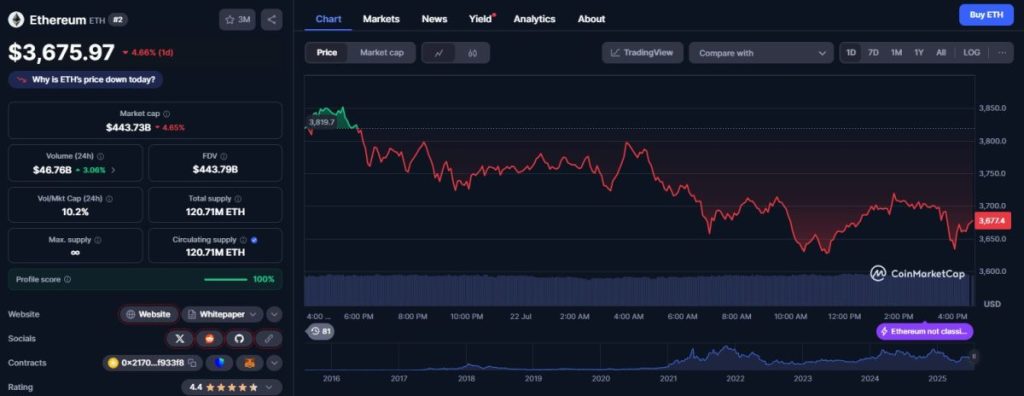This screenshot has height=396, width=1024.
Task: Open the Markets tab
Action: coord(381,19)
